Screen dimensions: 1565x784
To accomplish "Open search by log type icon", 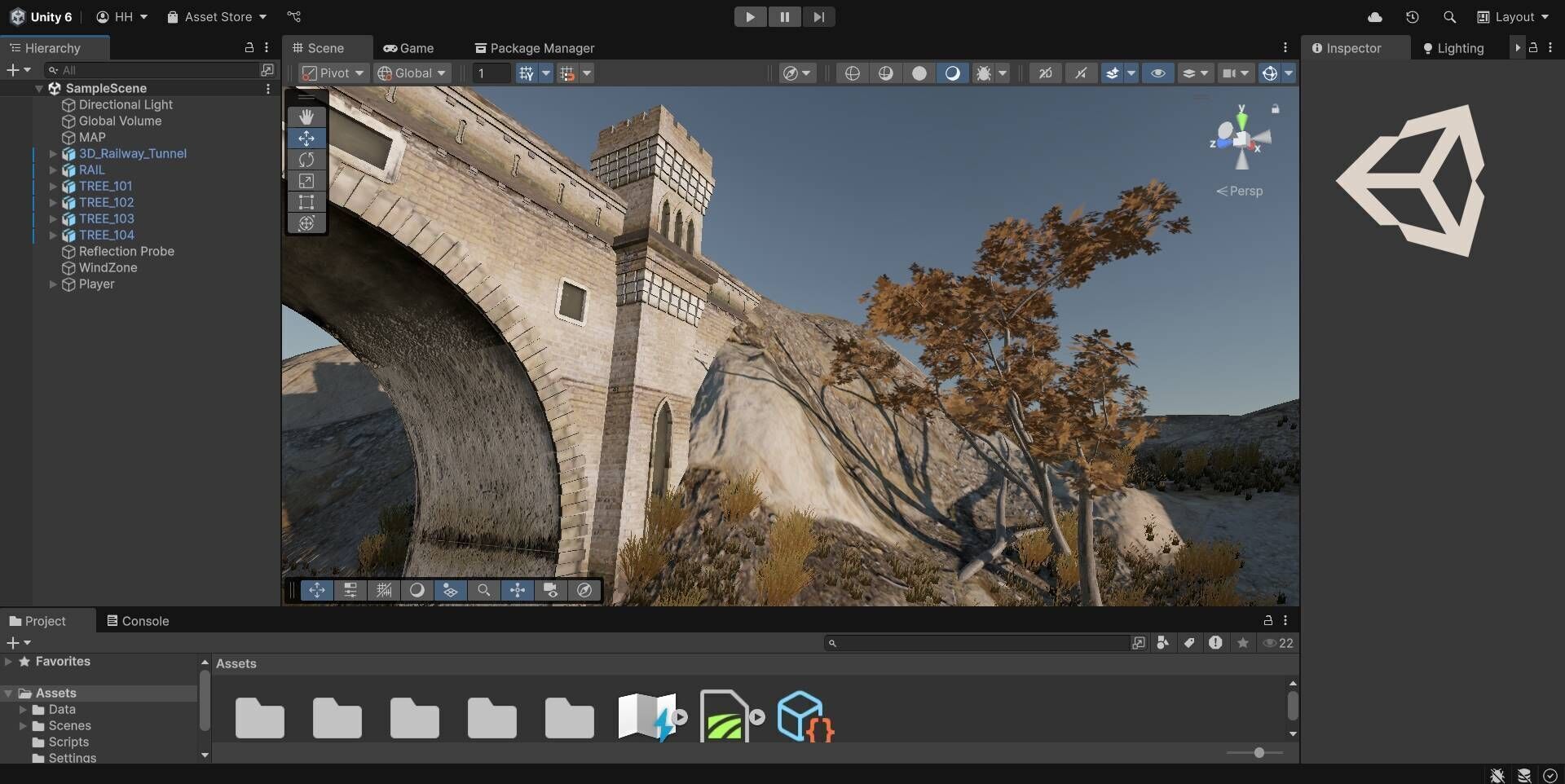I will click(x=1215, y=643).
